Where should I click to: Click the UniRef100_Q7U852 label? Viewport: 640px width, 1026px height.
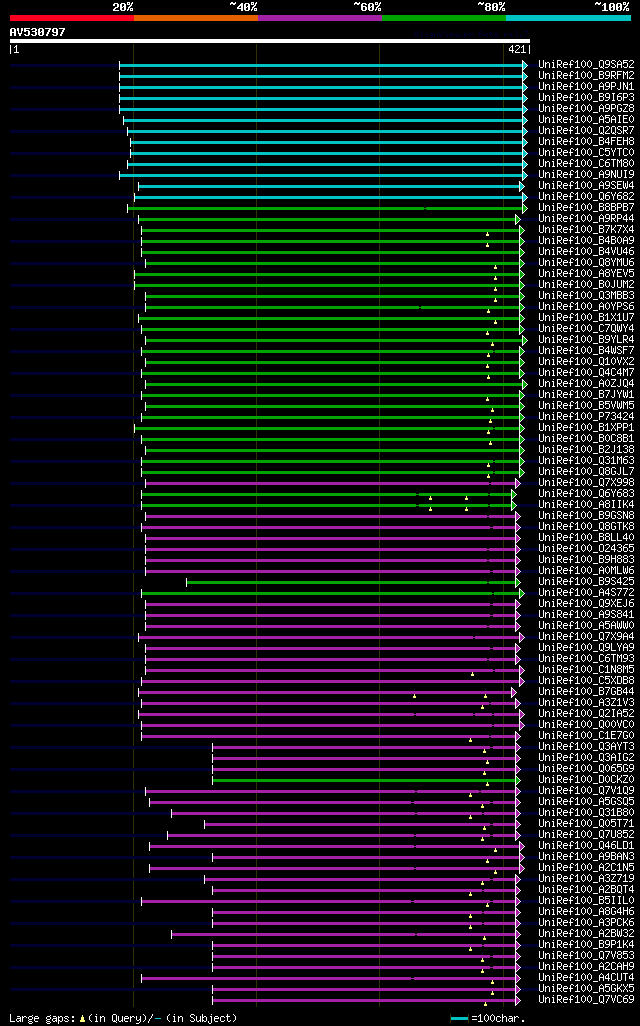click(x=586, y=834)
